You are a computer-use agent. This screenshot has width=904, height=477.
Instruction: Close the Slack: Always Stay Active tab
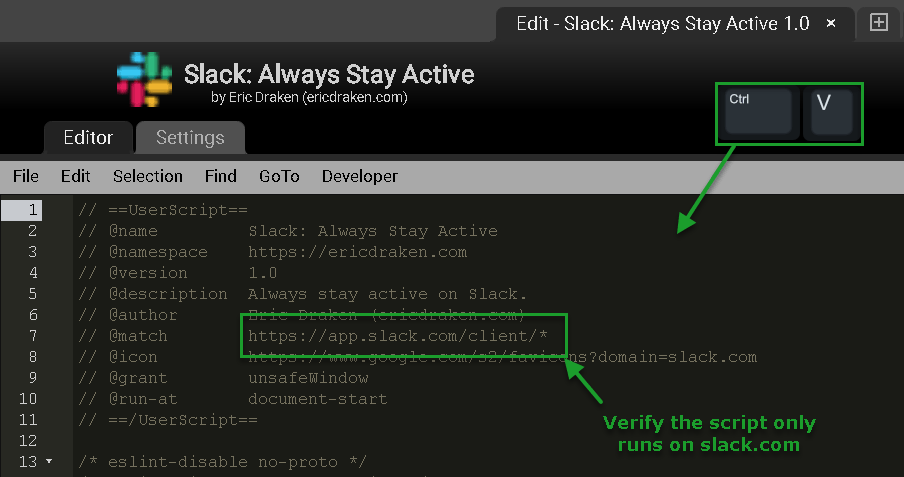click(x=831, y=24)
